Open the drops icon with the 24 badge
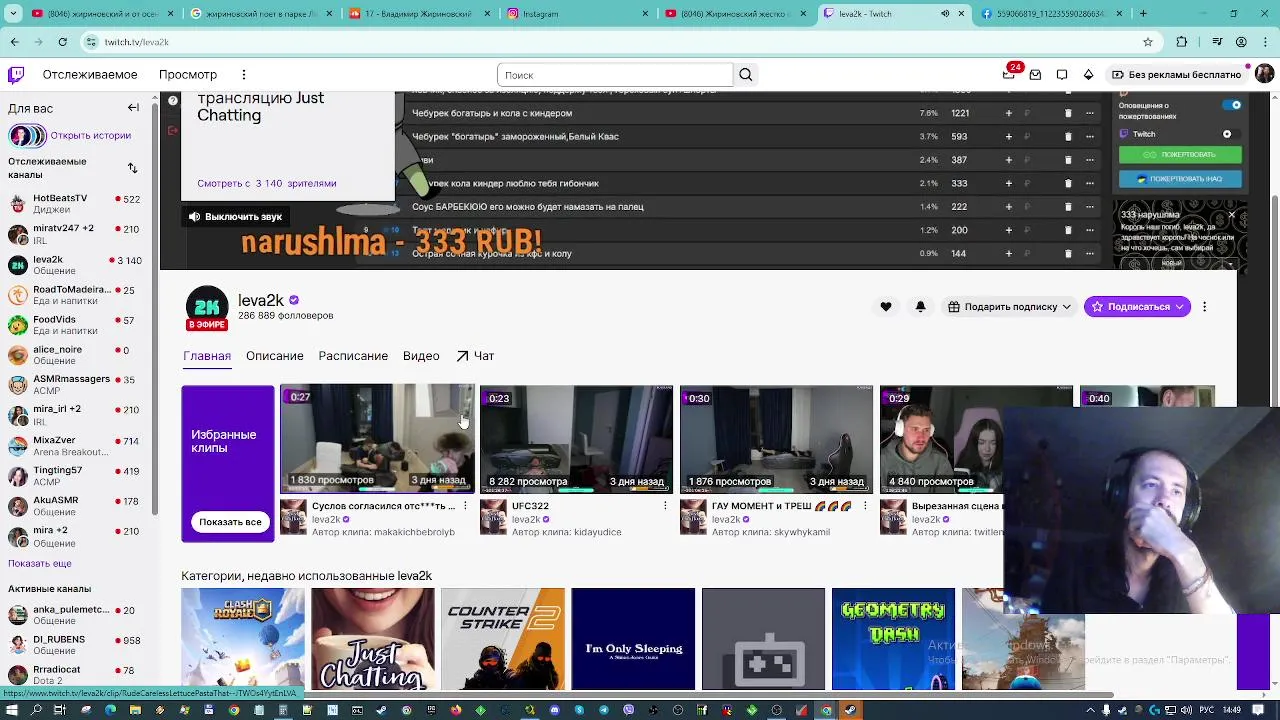The height and width of the screenshot is (720, 1280). pos(1009,75)
